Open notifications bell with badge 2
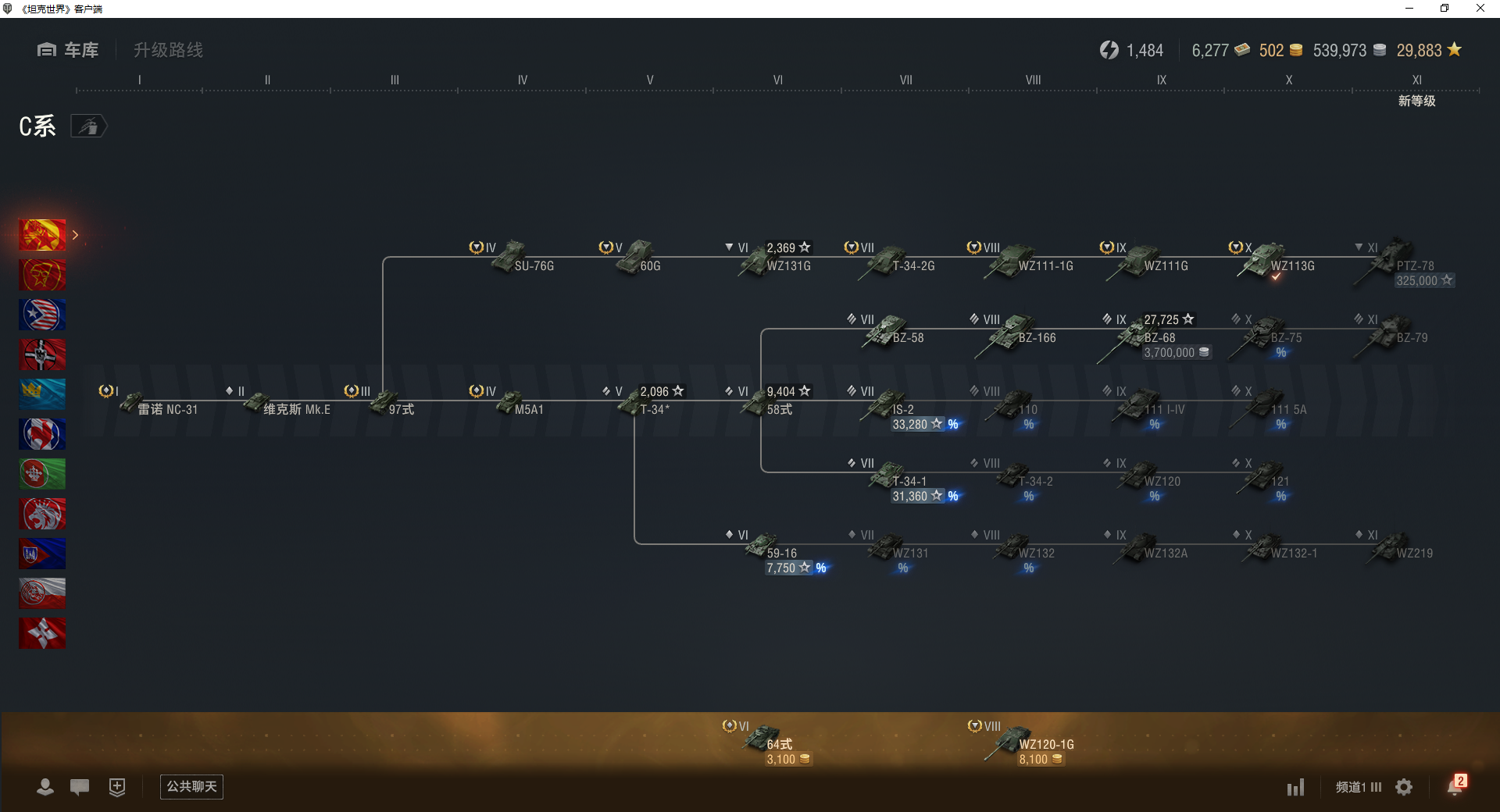This screenshot has width=1500, height=812. [1456, 785]
